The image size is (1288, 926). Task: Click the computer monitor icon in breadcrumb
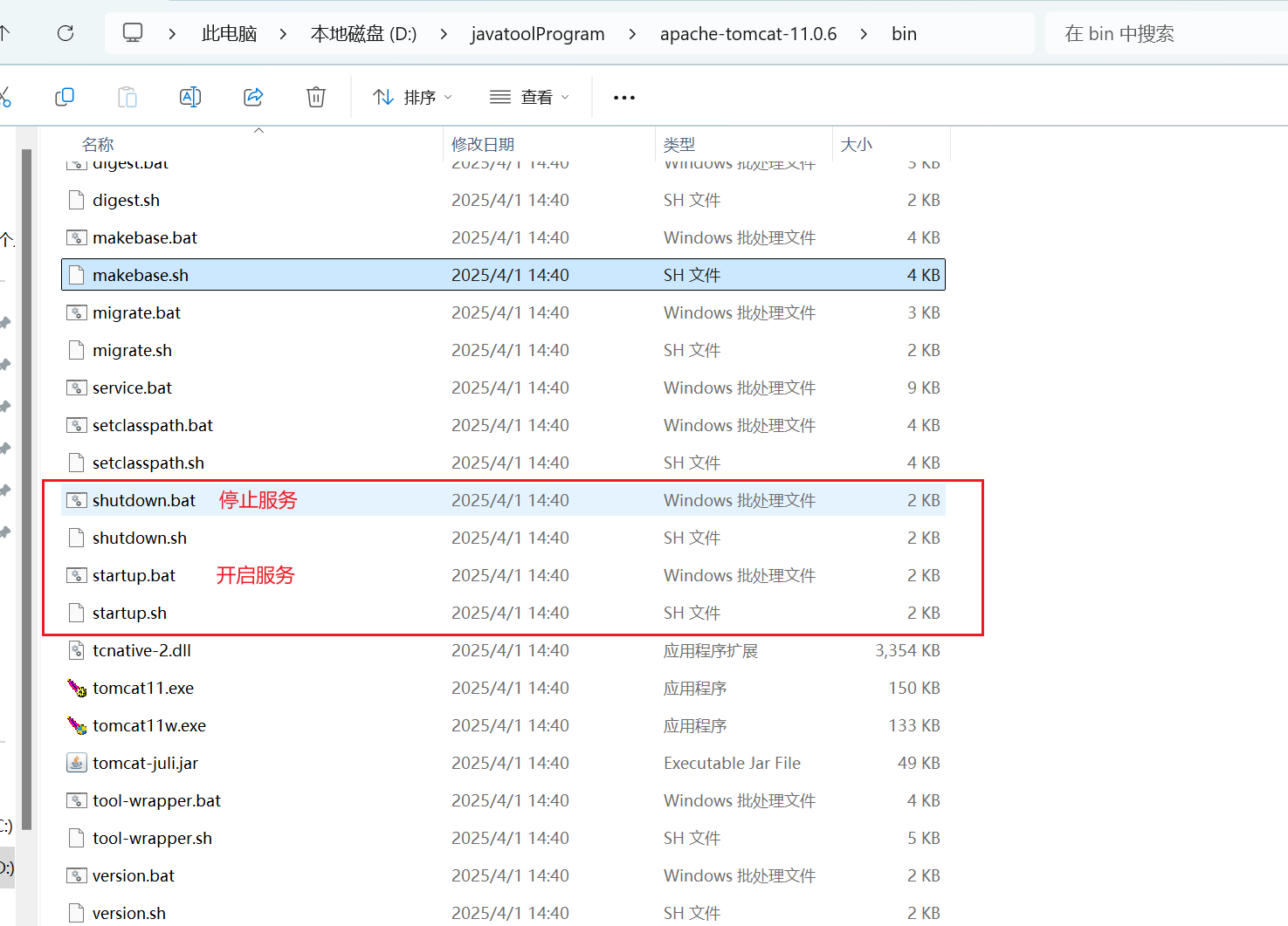tap(133, 33)
